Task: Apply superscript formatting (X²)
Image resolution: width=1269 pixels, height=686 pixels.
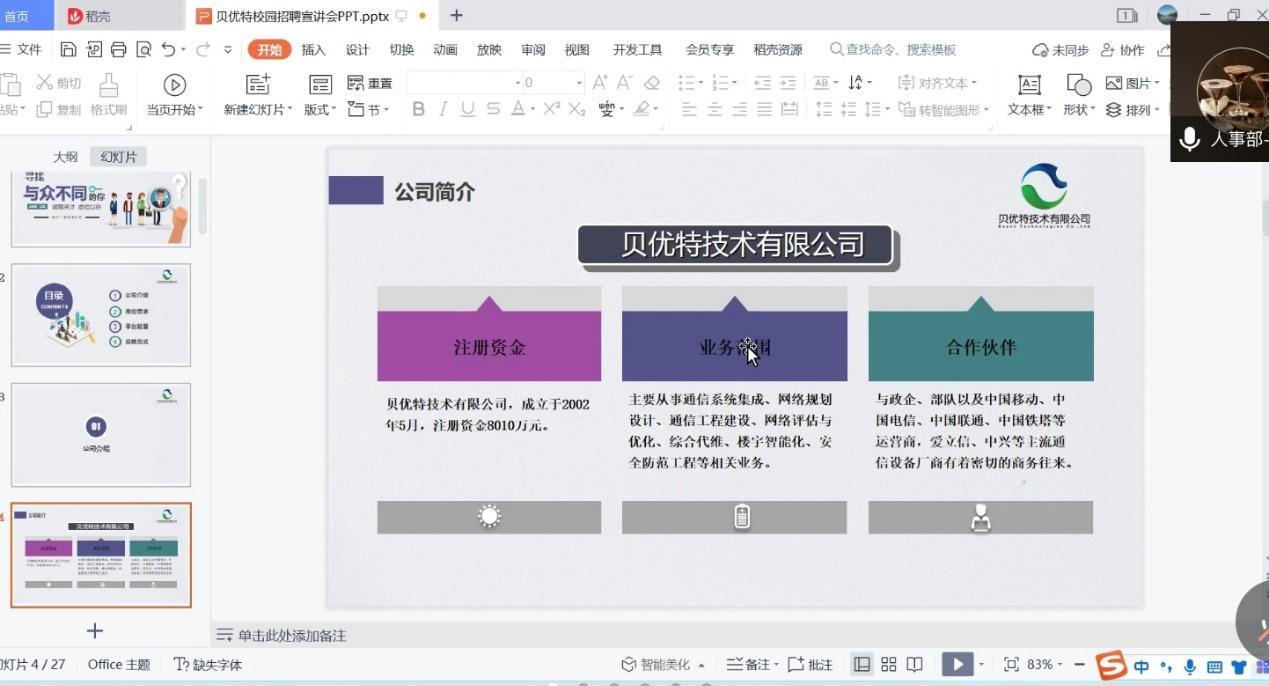Action: 552,109
